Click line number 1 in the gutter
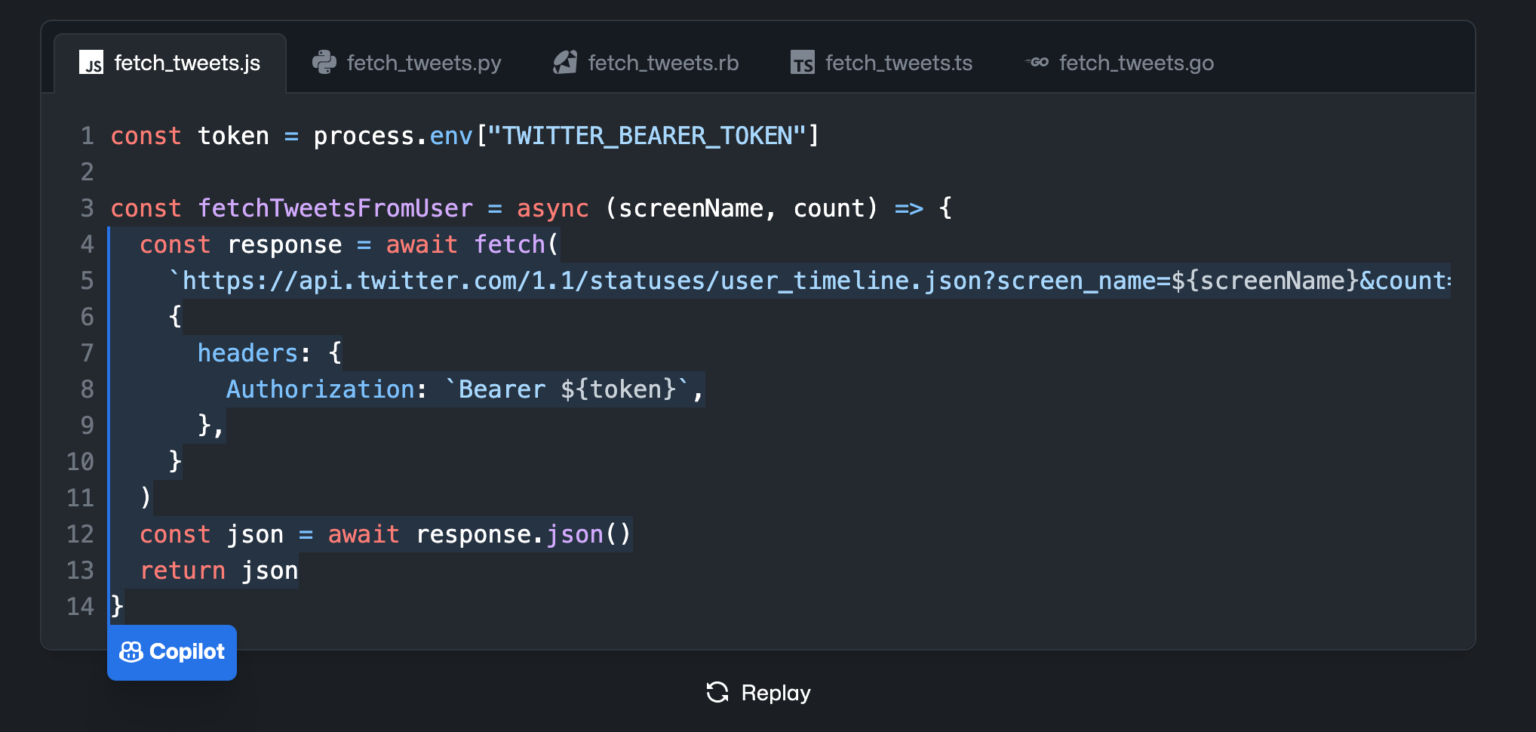The image size is (1536, 732). (x=87, y=136)
